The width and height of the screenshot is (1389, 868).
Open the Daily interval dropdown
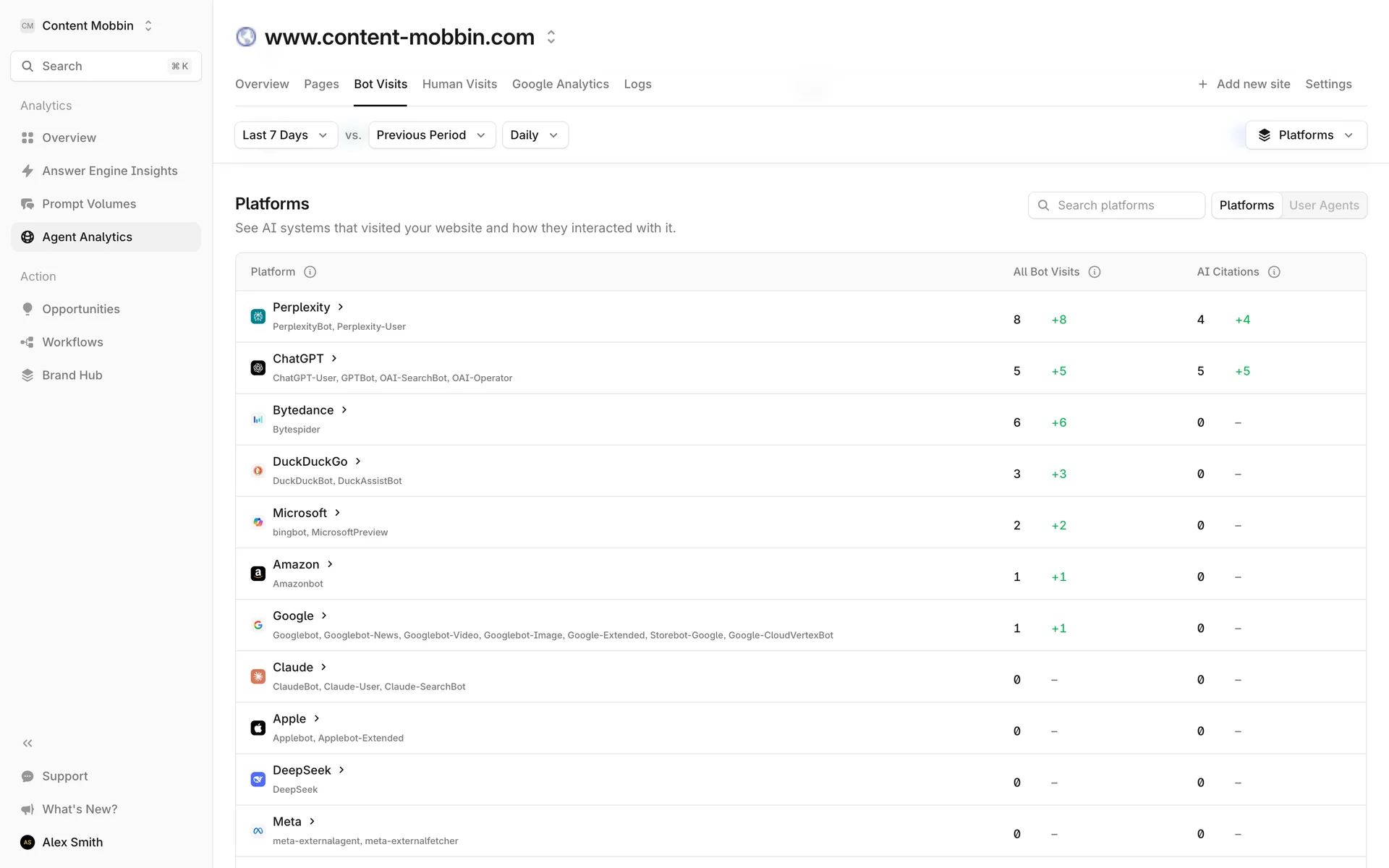(x=534, y=135)
